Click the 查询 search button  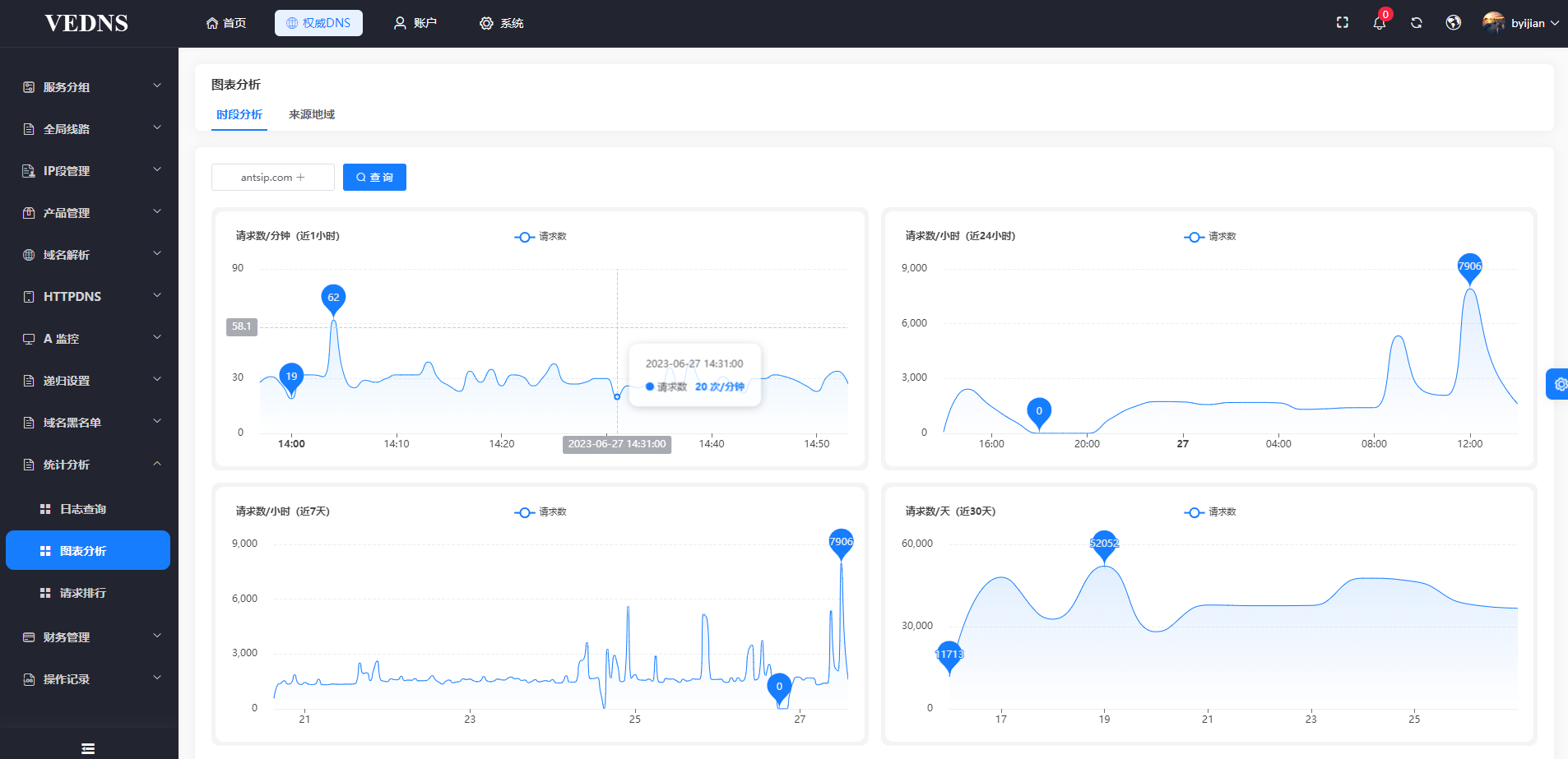tap(374, 178)
